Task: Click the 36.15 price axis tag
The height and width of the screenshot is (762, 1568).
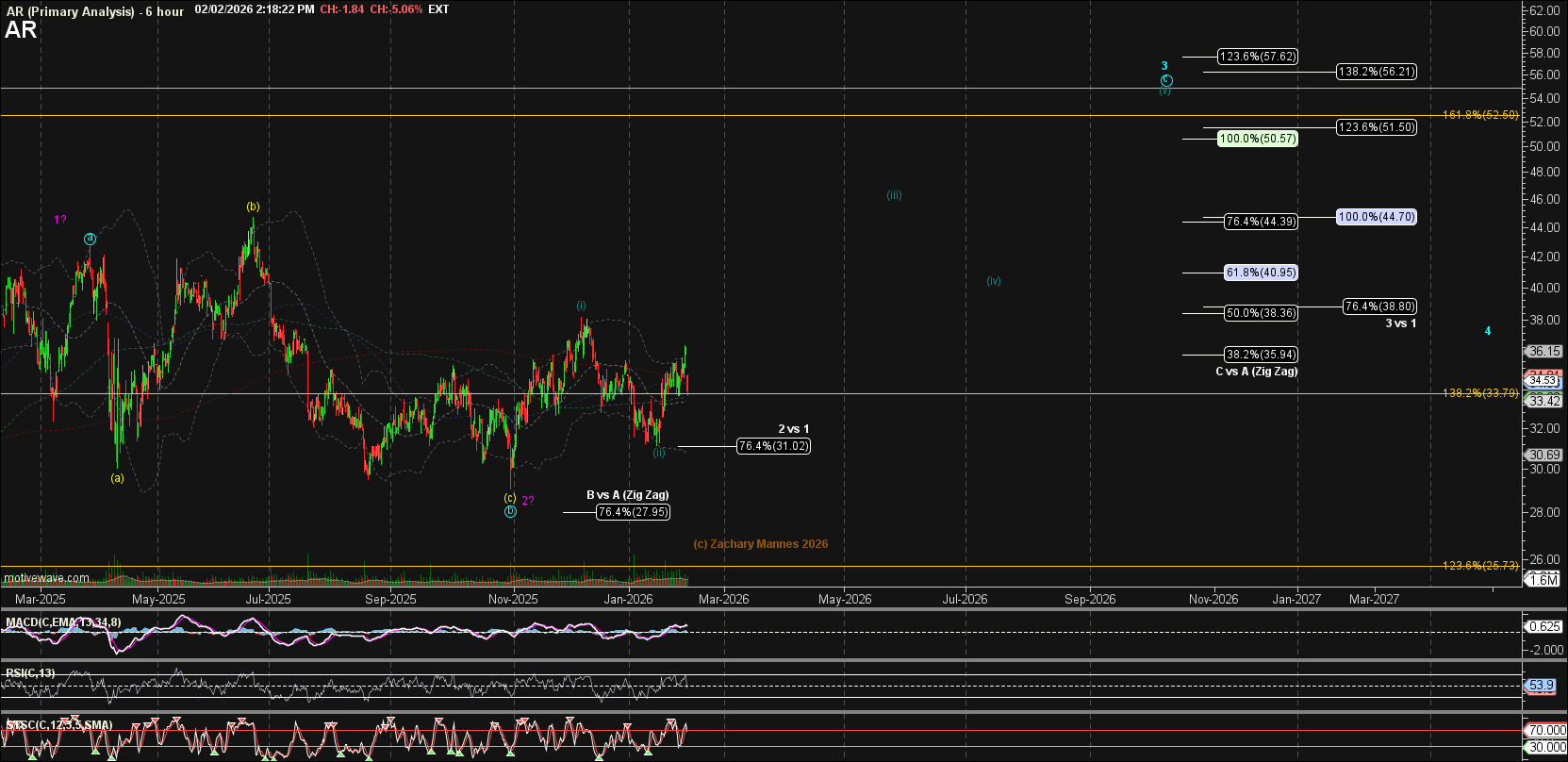Action: tap(1544, 351)
